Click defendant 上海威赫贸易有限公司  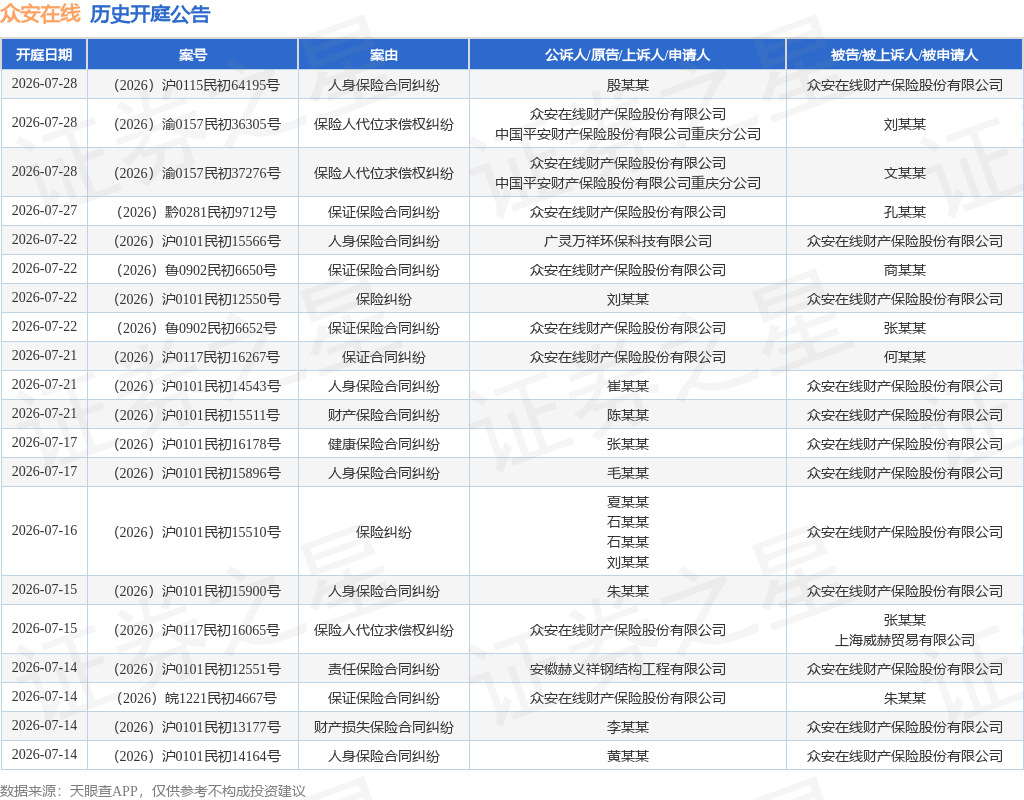click(x=904, y=641)
